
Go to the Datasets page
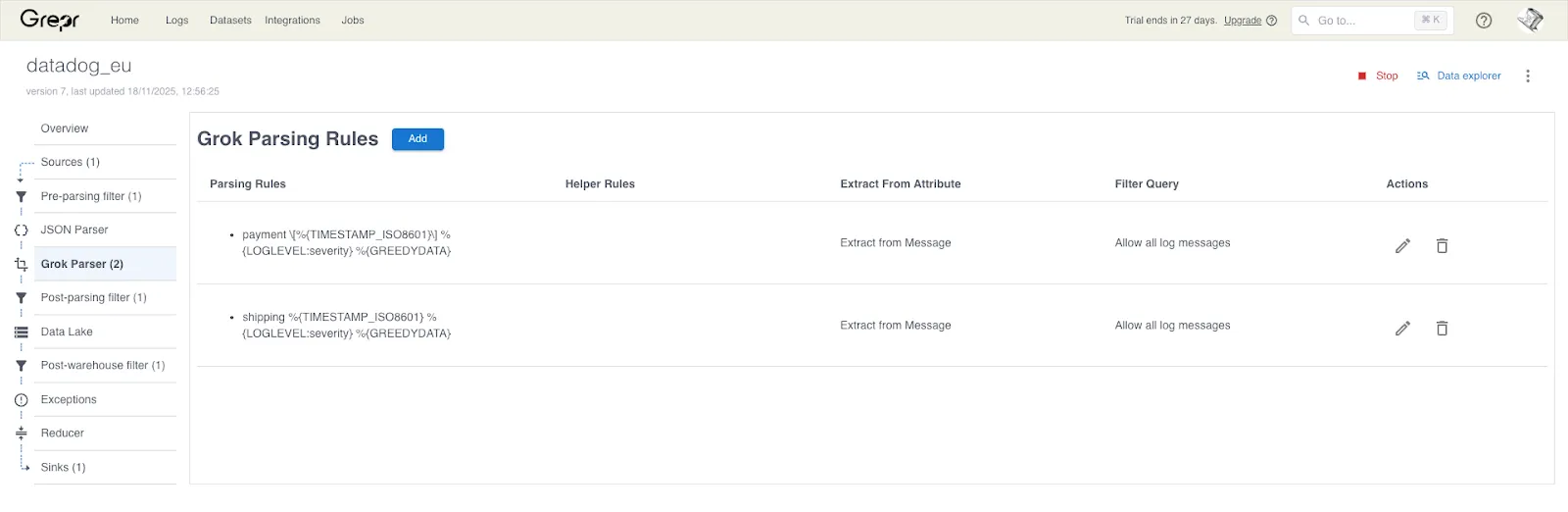[230, 21]
